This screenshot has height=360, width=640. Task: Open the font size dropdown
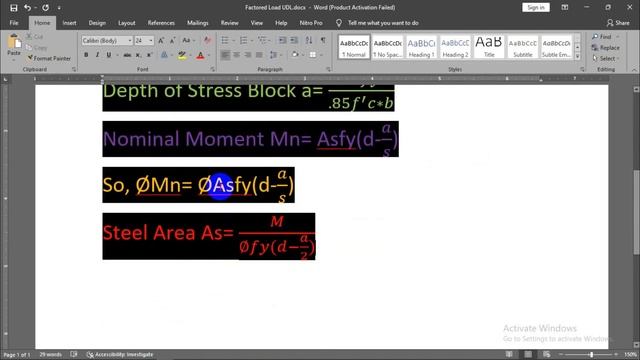click(151, 40)
